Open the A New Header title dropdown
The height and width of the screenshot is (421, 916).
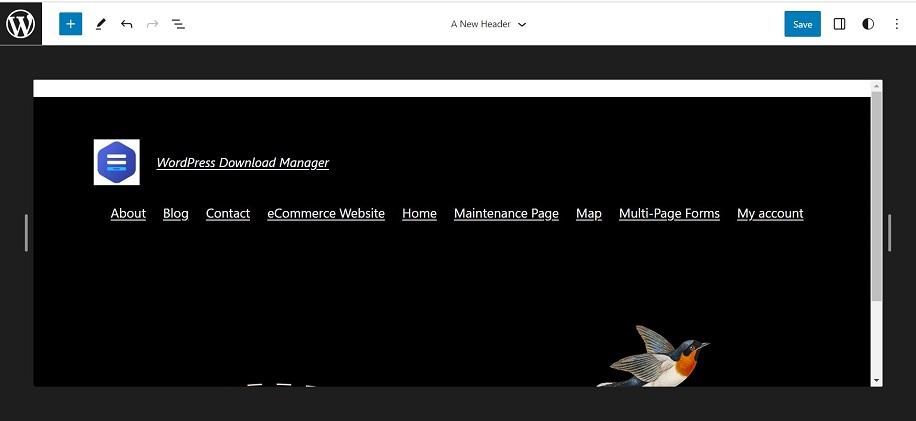[488, 24]
